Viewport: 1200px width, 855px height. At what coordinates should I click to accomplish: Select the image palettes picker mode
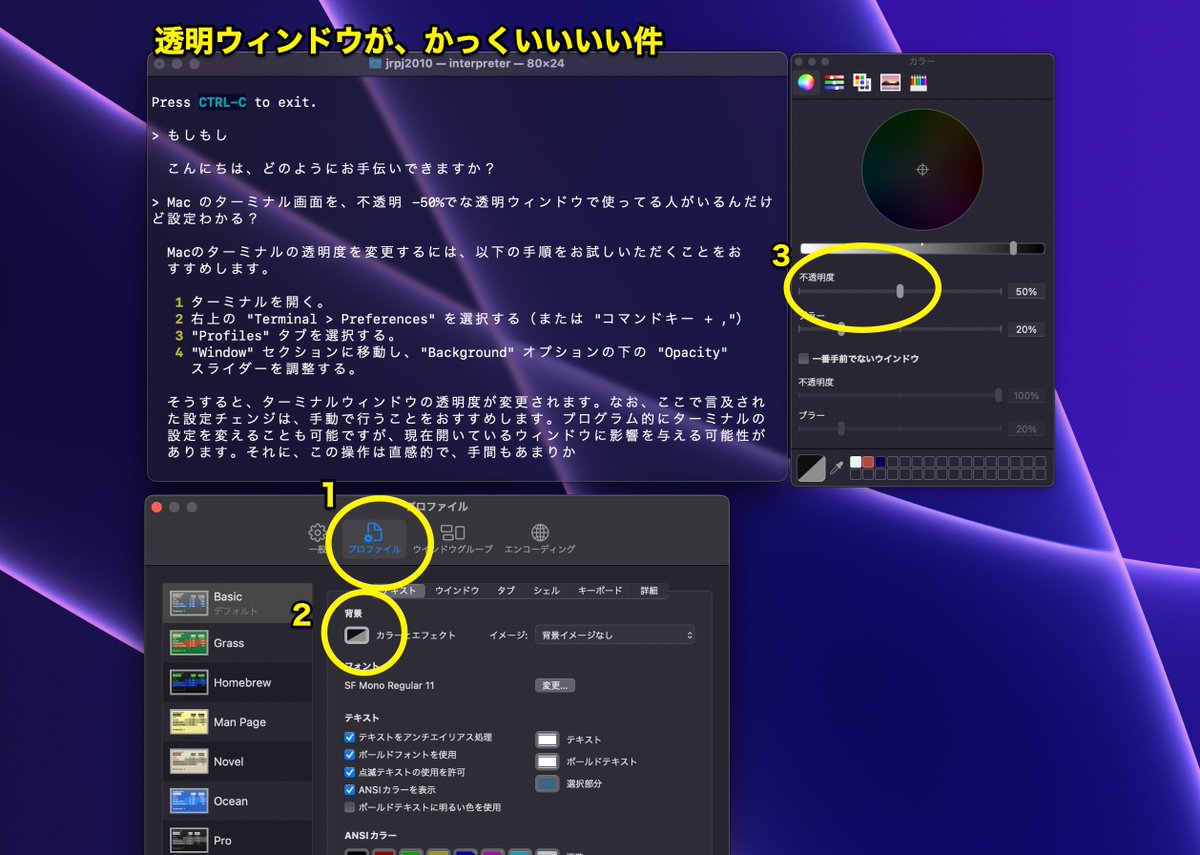tap(890, 83)
